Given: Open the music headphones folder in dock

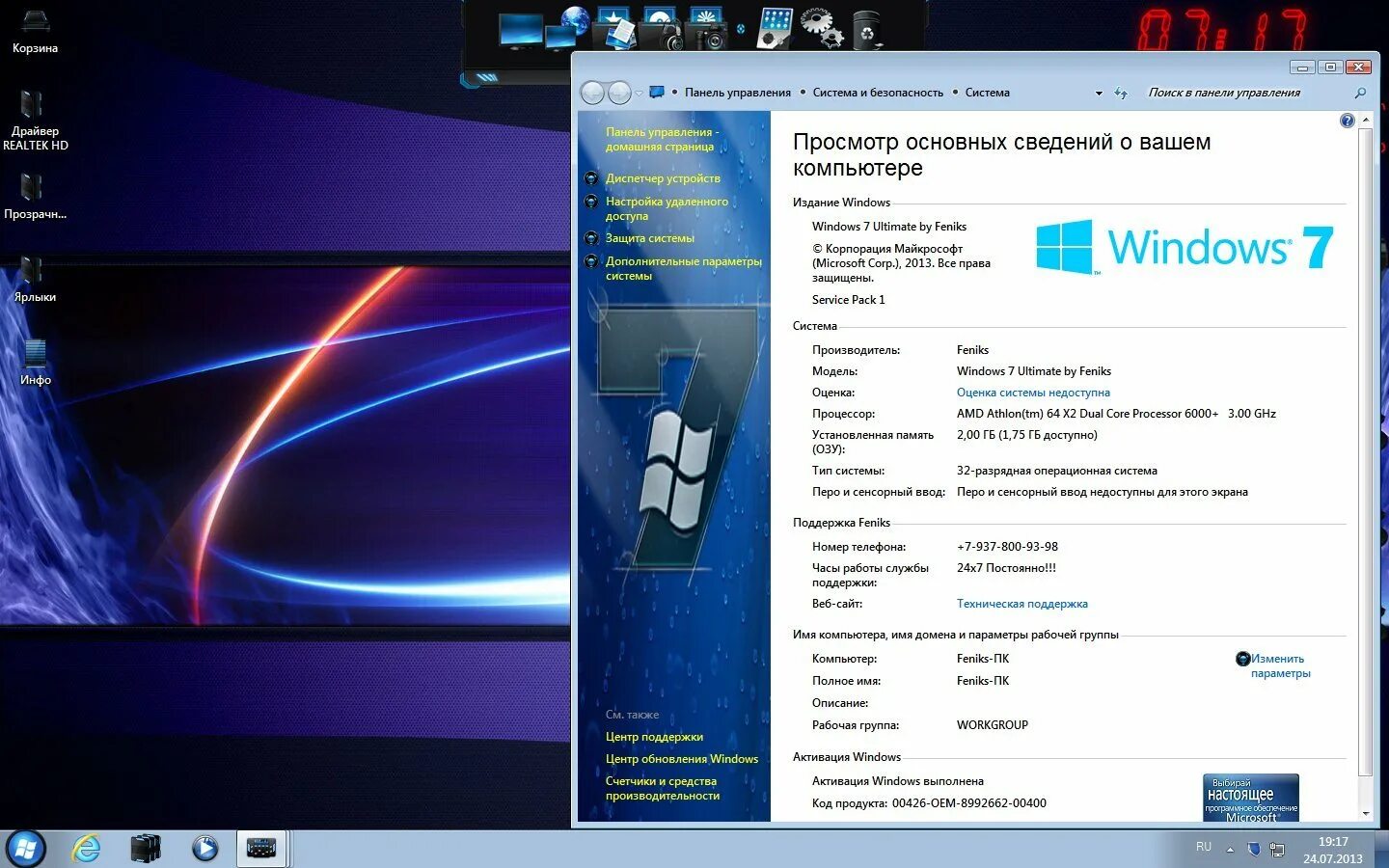Looking at the screenshot, I should point(662,27).
